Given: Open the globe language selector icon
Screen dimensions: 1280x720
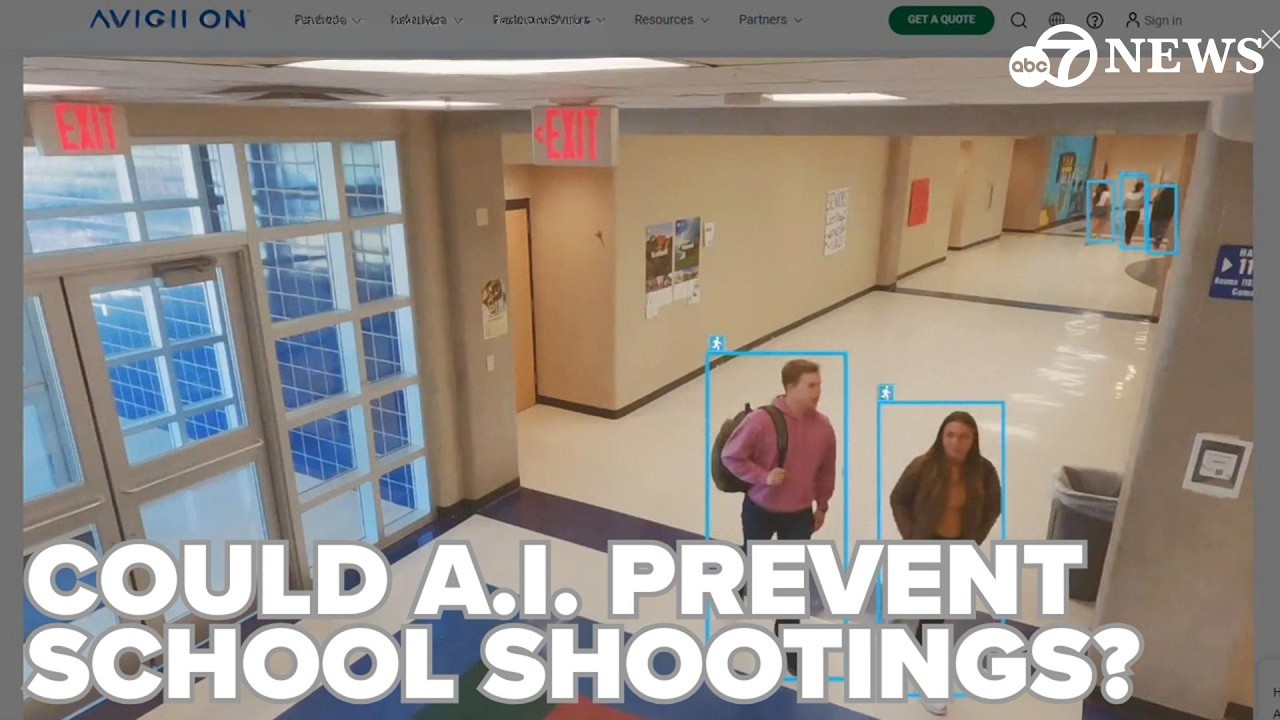Looking at the screenshot, I should (x=1057, y=20).
